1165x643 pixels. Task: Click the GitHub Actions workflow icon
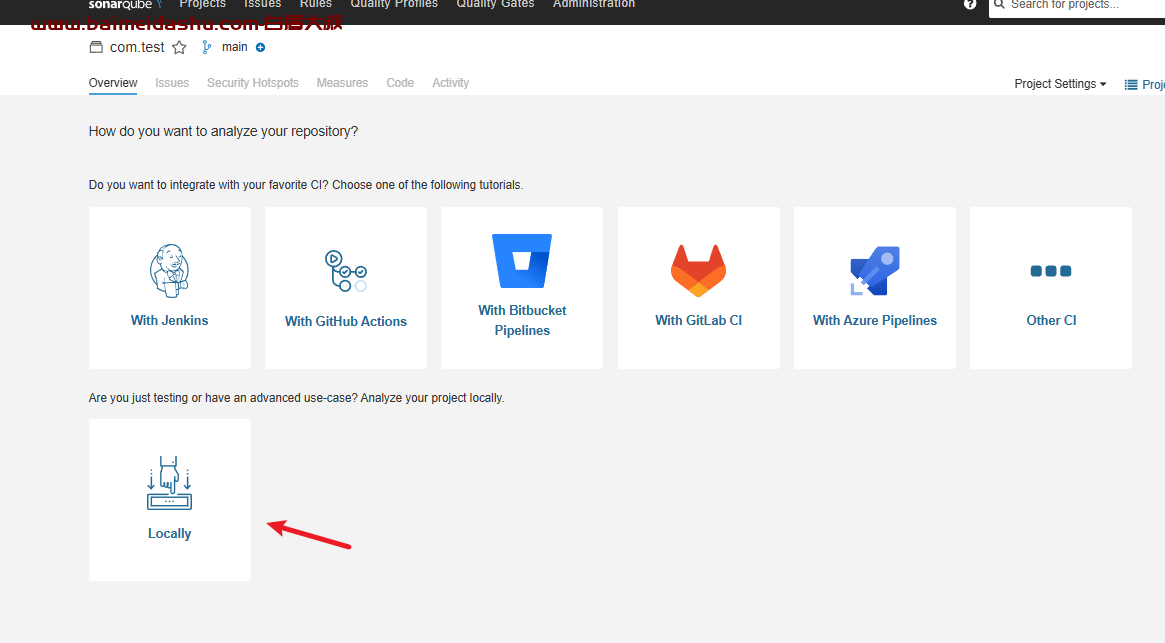(345, 271)
